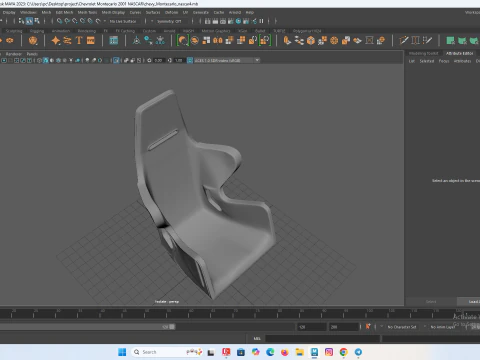Open the Surfaces menu

(153, 12)
